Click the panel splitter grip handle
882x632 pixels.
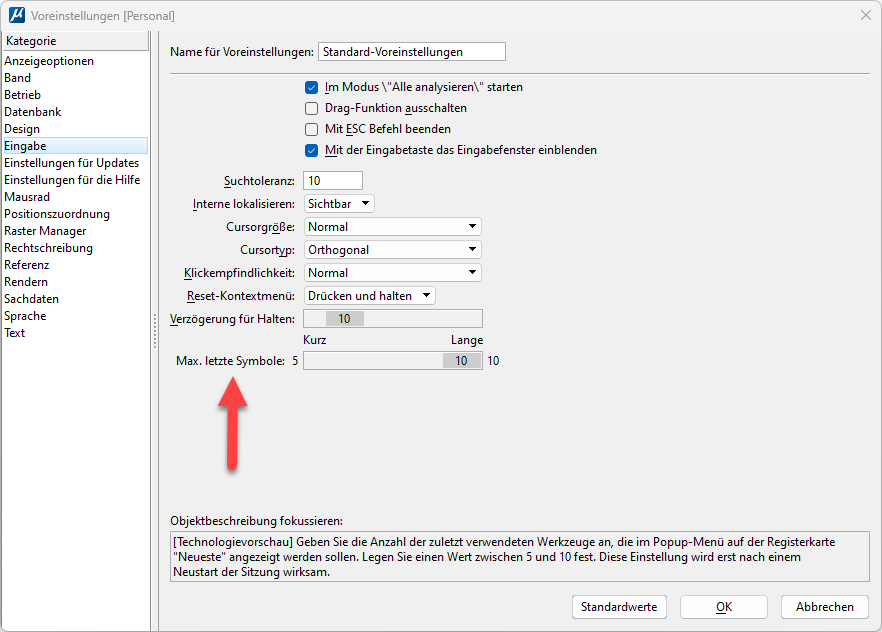(x=155, y=331)
